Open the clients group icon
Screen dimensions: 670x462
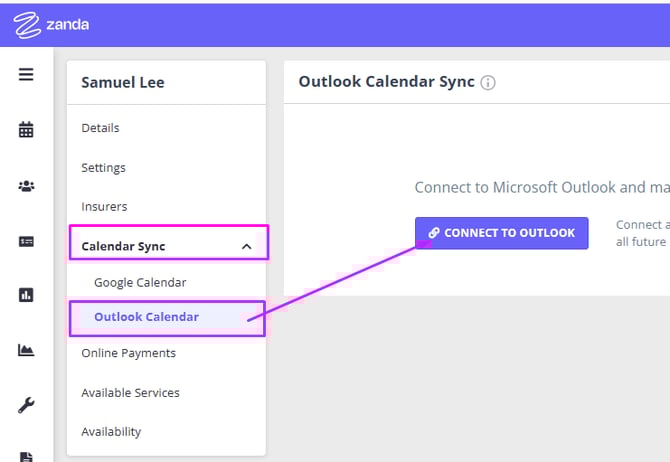point(26,185)
